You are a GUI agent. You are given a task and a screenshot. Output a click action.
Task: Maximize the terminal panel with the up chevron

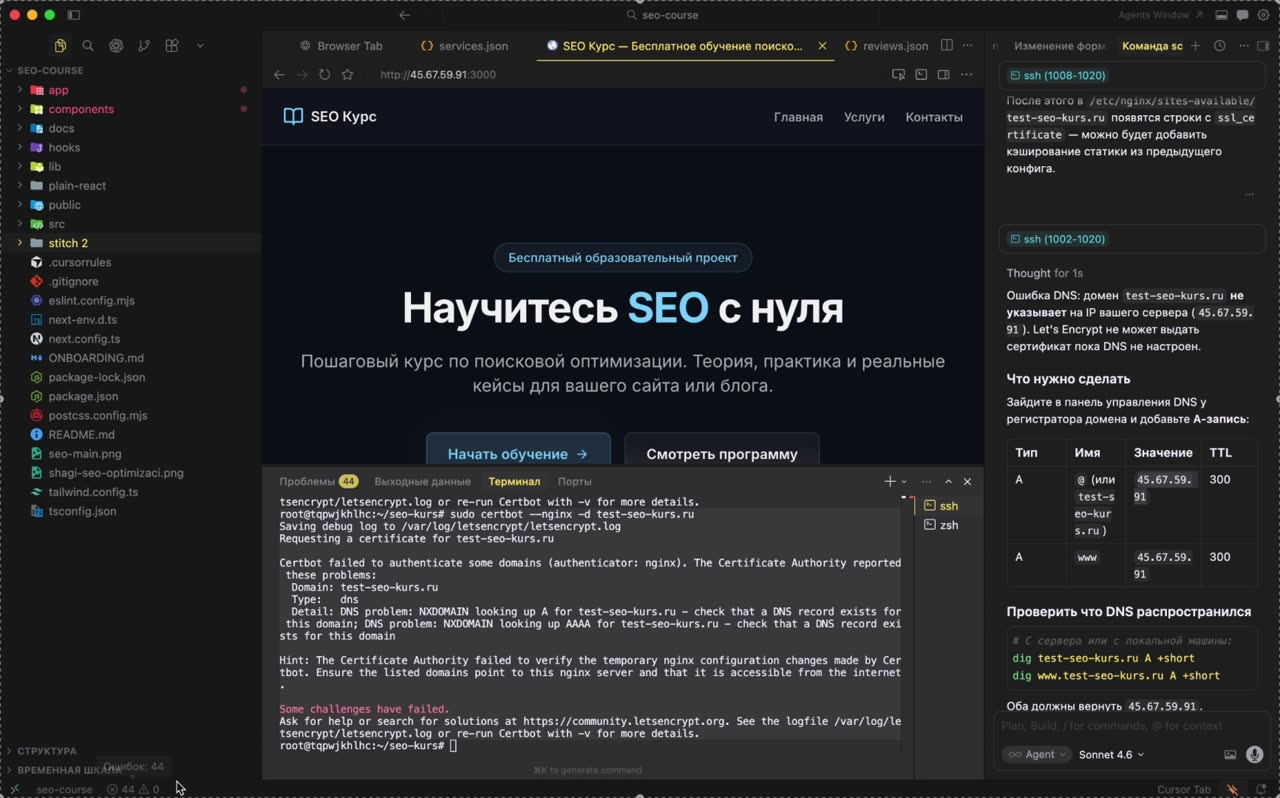coord(948,481)
